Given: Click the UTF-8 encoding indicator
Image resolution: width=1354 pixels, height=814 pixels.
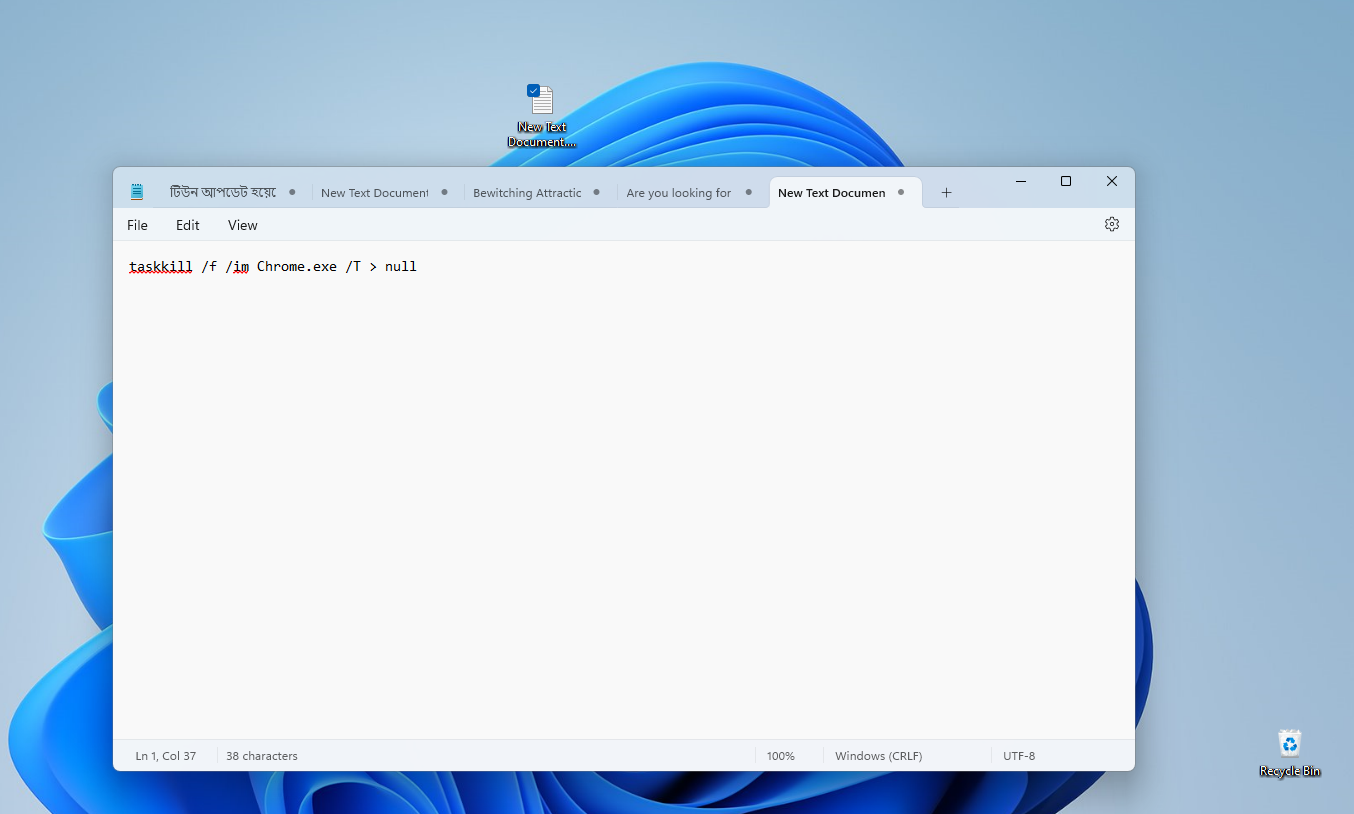Looking at the screenshot, I should click(x=1019, y=756).
